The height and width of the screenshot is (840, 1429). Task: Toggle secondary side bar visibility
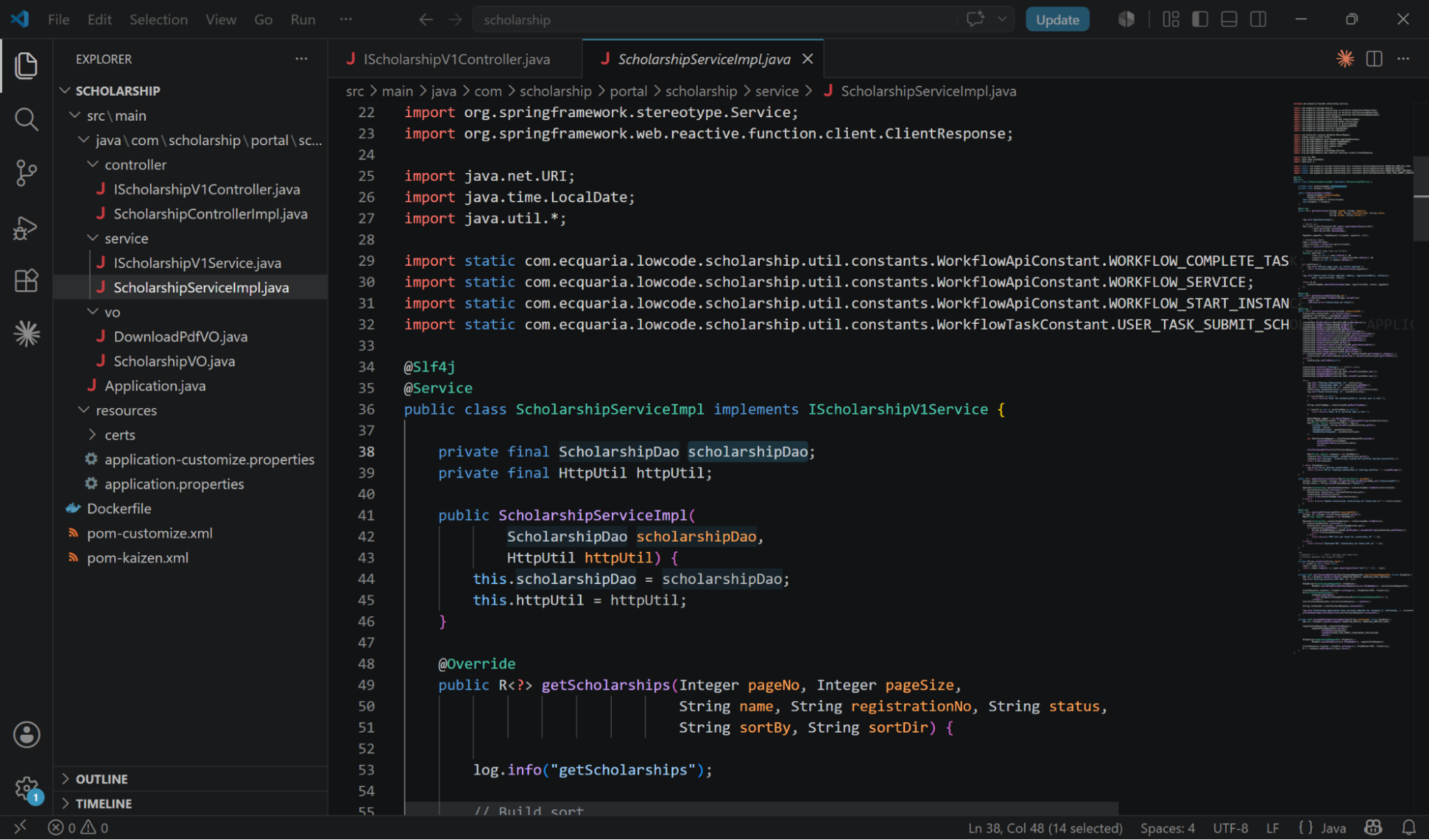click(x=1258, y=19)
